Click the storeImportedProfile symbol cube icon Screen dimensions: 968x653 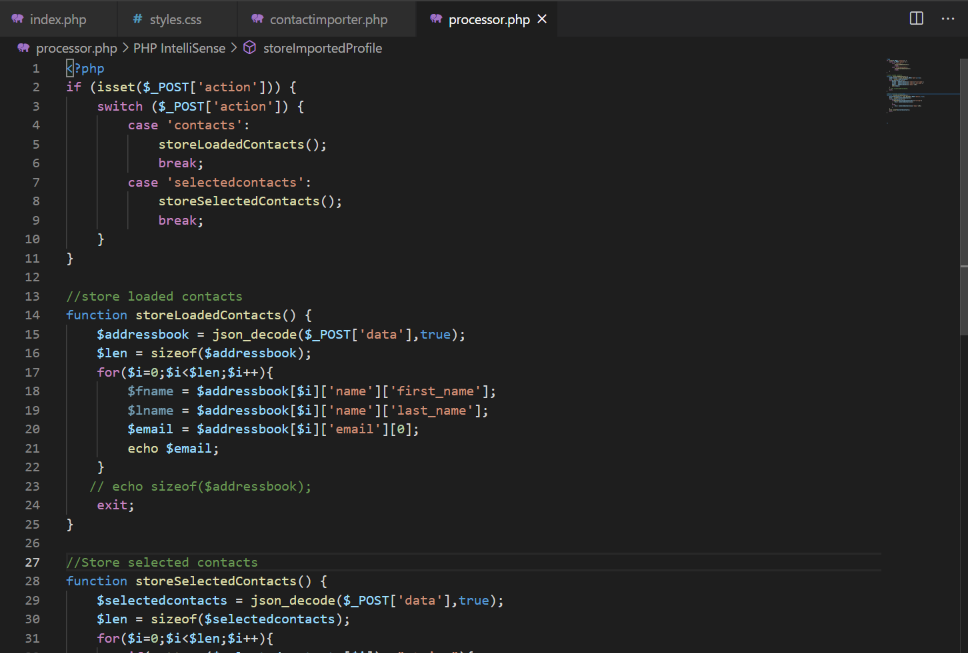pyautogui.click(x=249, y=48)
